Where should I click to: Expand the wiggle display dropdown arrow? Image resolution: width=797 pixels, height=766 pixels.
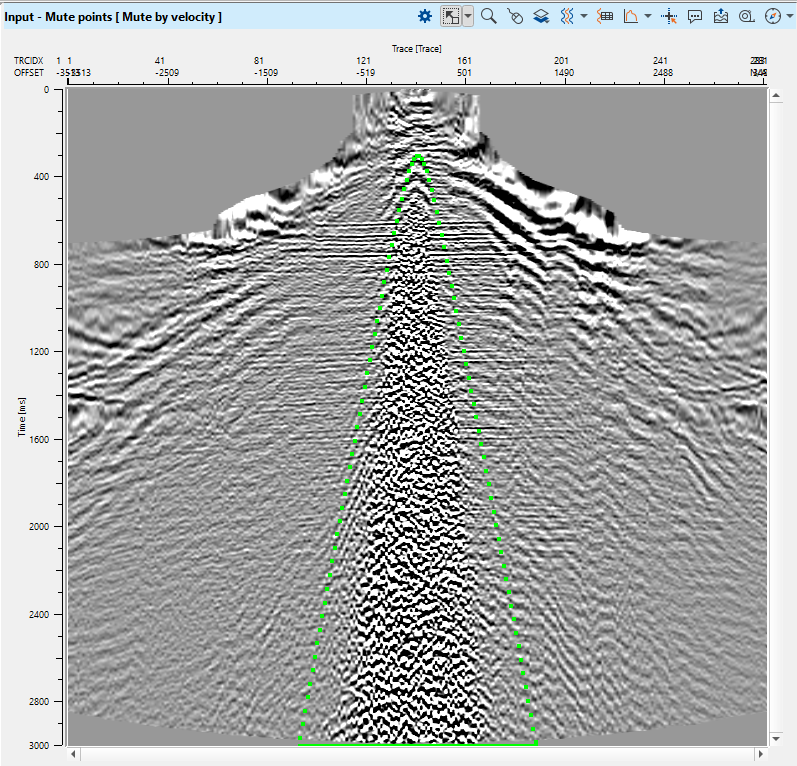[583, 16]
